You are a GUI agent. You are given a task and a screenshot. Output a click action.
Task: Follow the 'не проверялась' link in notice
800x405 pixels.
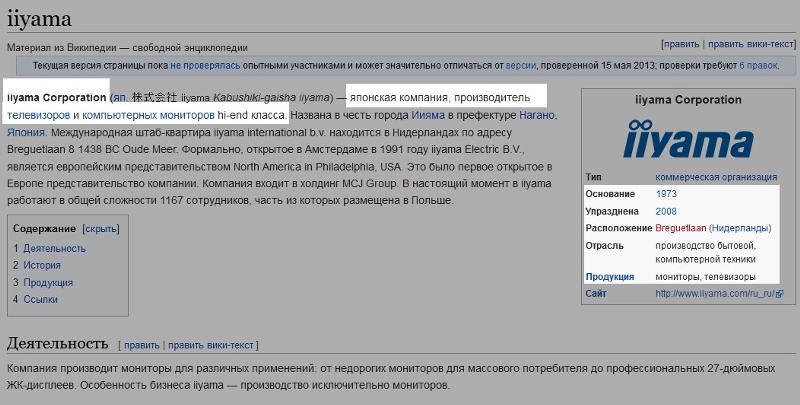(x=205, y=65)
